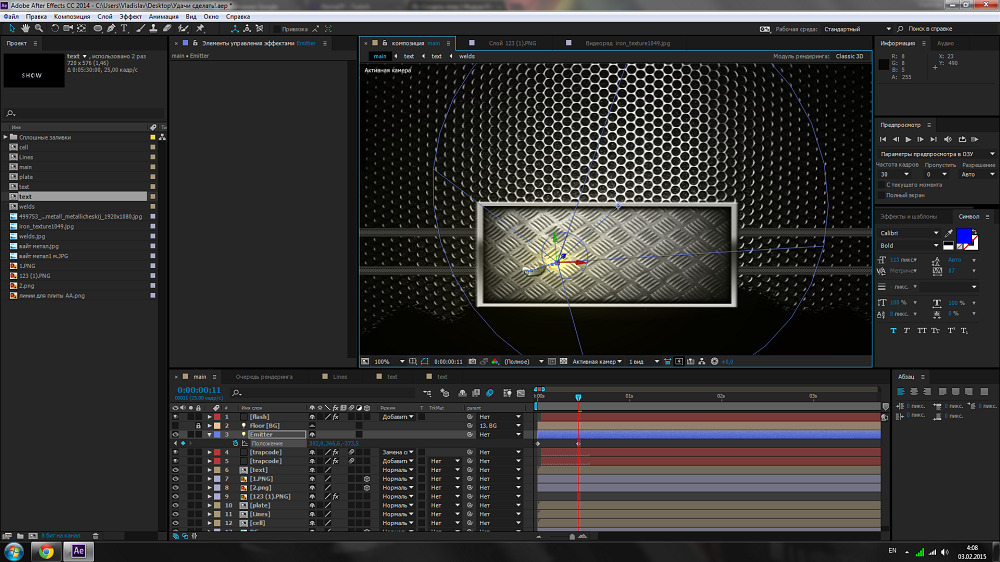The height and width of the screenshot is (562, 1000).
Task: Toggle visibility of Emitter layer
Action: point(175,434)
